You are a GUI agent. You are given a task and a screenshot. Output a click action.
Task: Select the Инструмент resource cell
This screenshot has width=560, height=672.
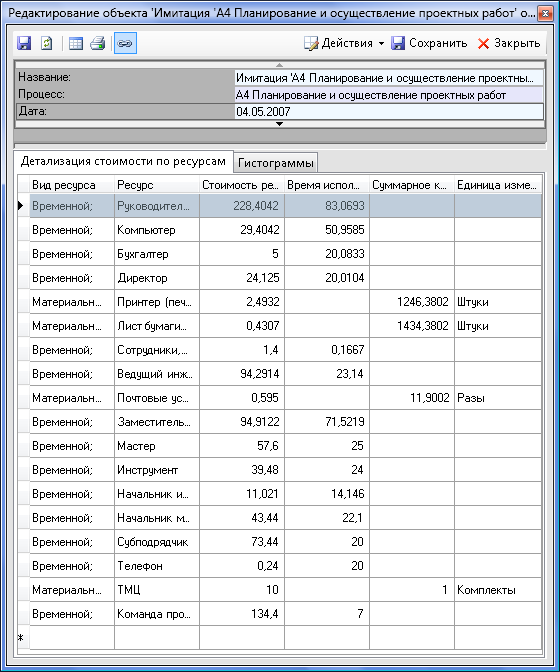pyautogui.click(x=157, y=470)
